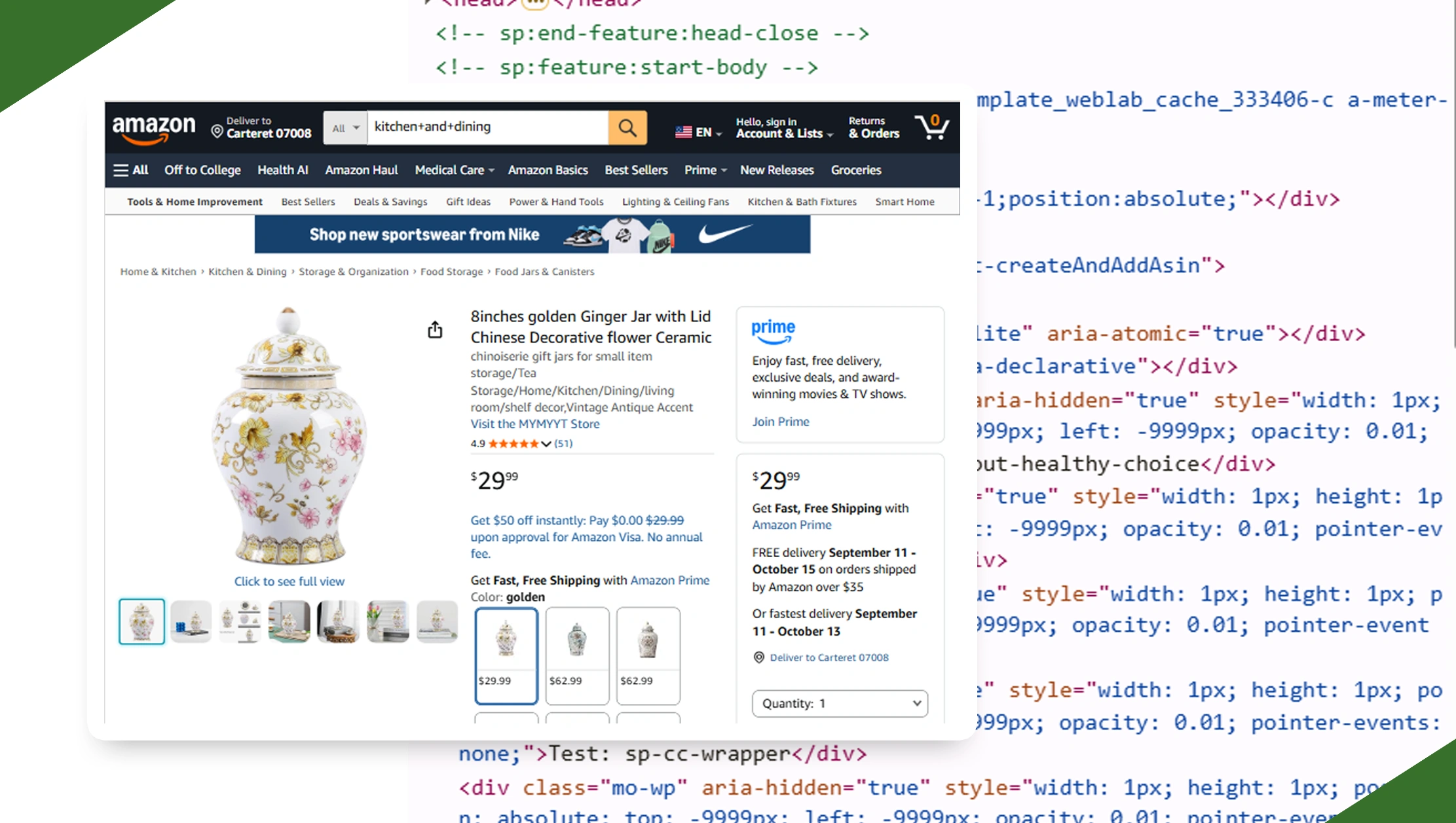Click to see full view link
This screenshot has width=1456, height=823.
(289, 581)
